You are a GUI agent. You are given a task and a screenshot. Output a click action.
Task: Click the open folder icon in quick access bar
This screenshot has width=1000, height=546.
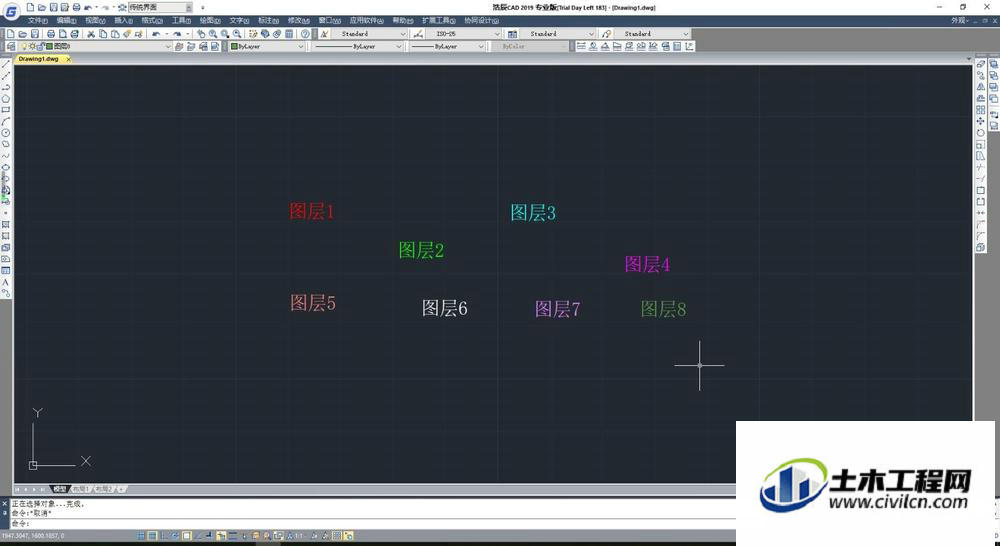point(41,8)
